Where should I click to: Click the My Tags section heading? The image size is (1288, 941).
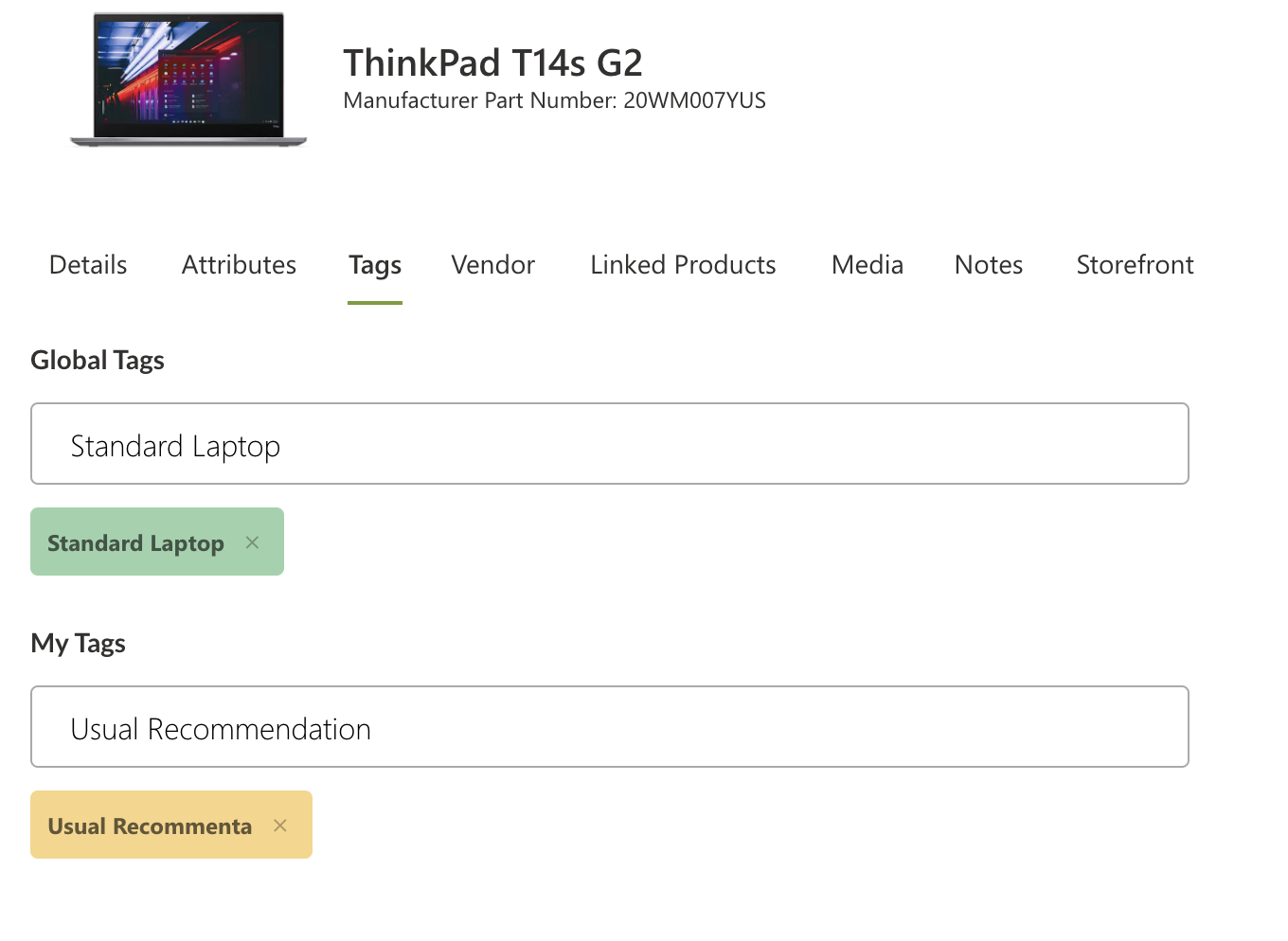tap(79, 644)
